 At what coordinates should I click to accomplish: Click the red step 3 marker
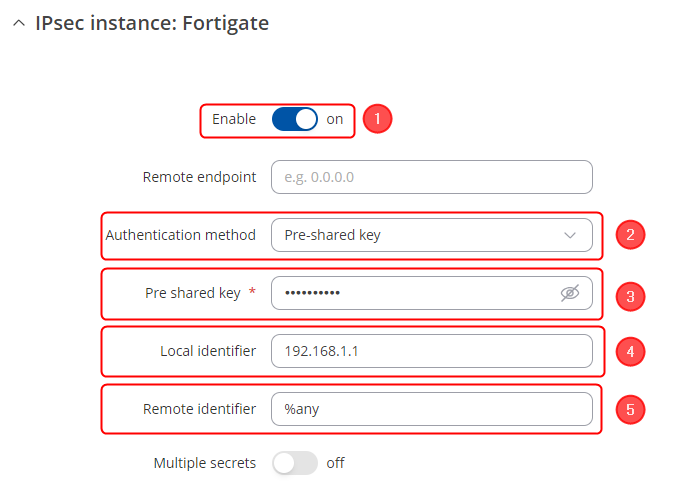click(630, 296)
